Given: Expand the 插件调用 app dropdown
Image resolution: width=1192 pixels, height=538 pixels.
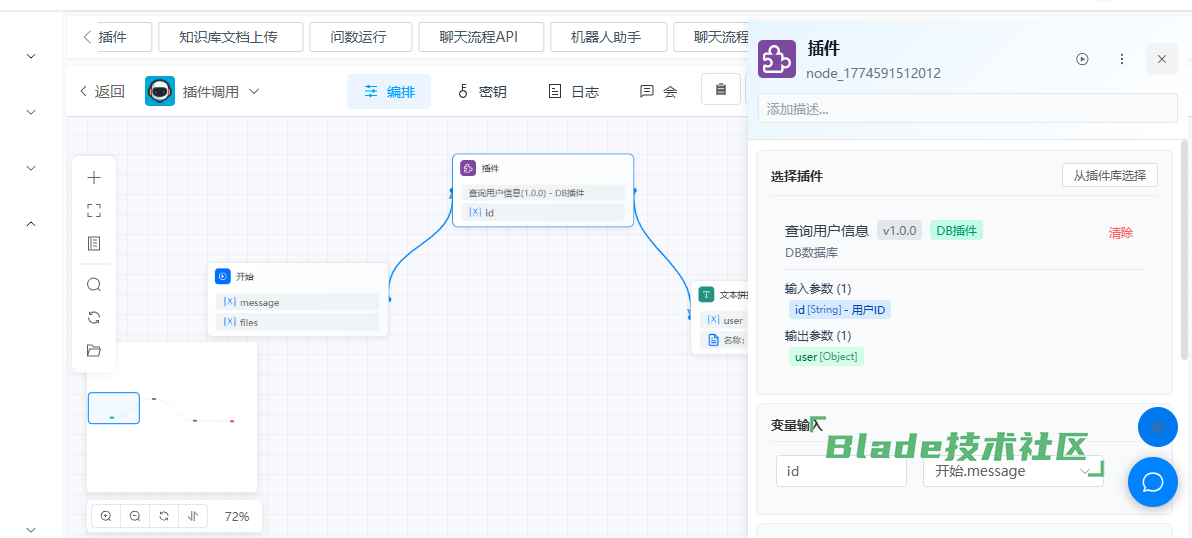Looking at the screenshot, I should pyautogui.click(x=254, y=92).
